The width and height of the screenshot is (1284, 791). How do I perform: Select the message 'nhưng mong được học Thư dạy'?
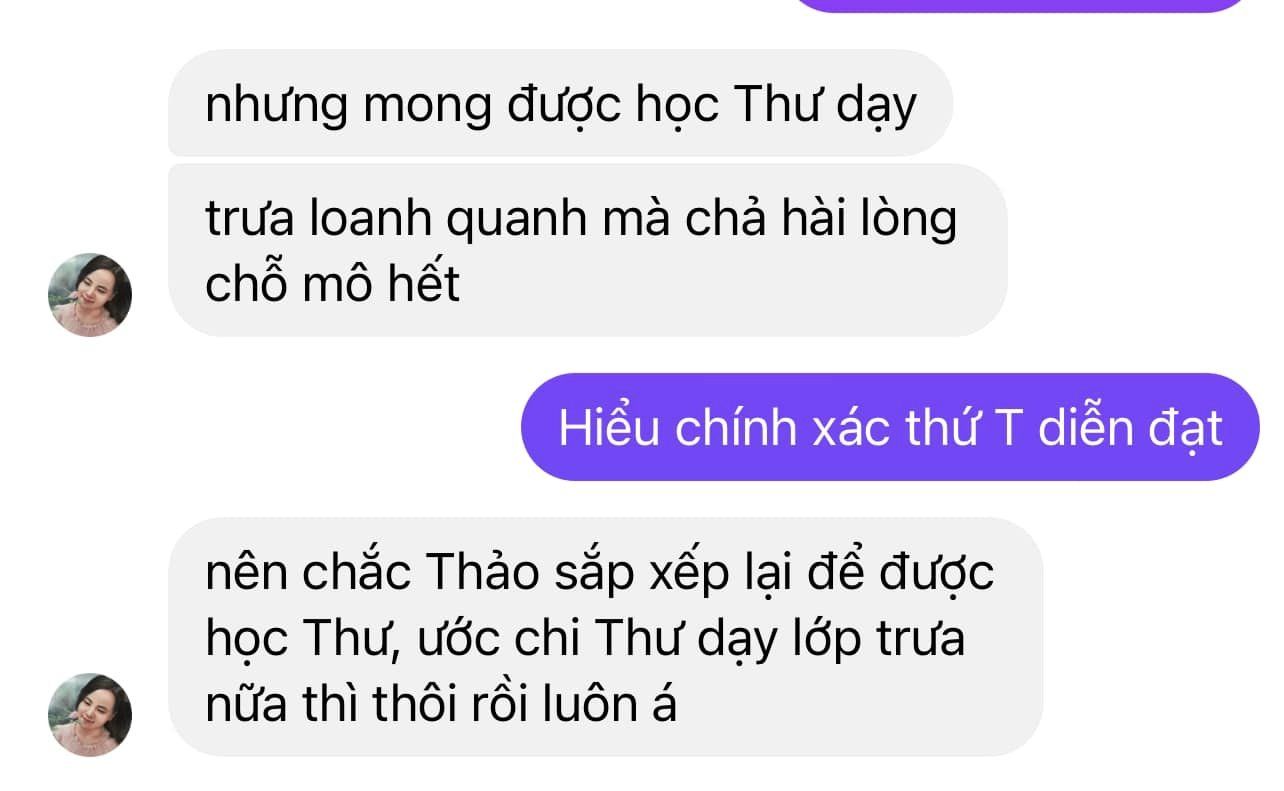coord(560,104)
